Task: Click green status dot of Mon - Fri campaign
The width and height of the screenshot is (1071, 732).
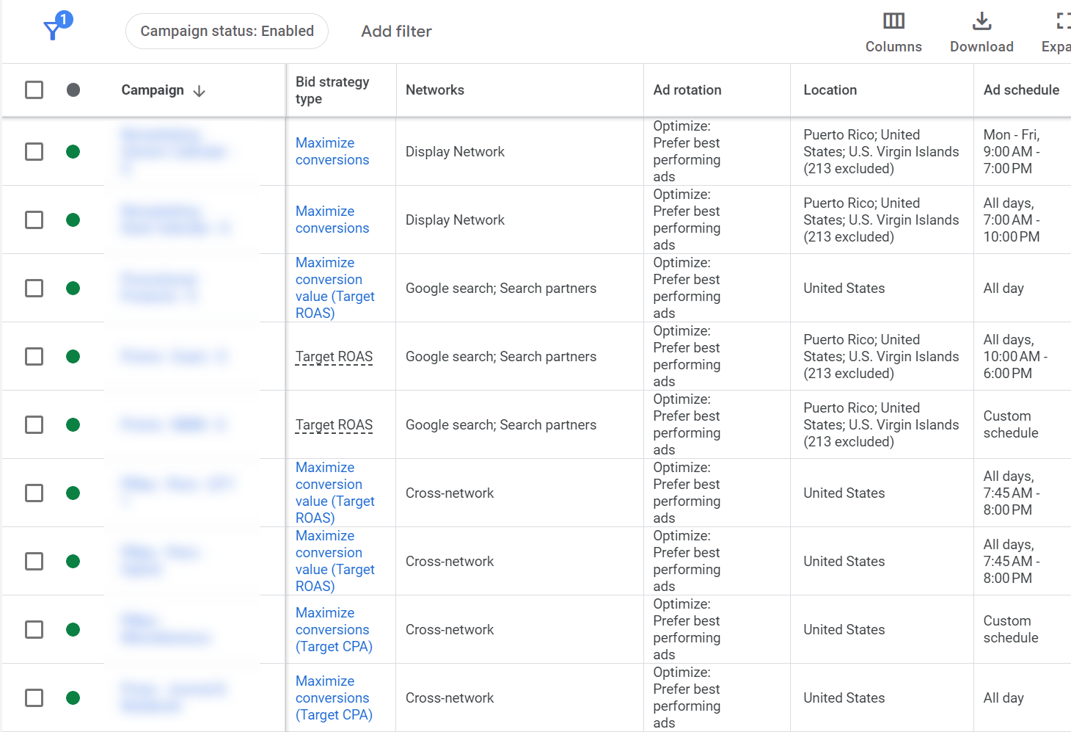Action: (73, 152)
